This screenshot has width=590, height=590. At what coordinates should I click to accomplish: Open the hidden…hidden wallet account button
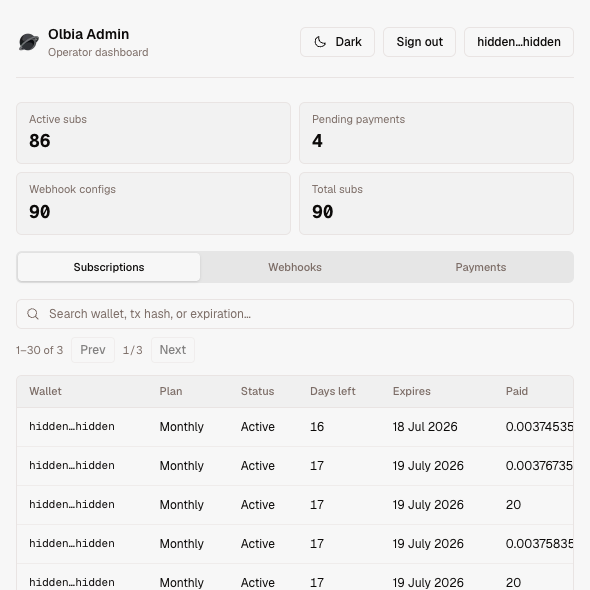[x=519, y=42]
